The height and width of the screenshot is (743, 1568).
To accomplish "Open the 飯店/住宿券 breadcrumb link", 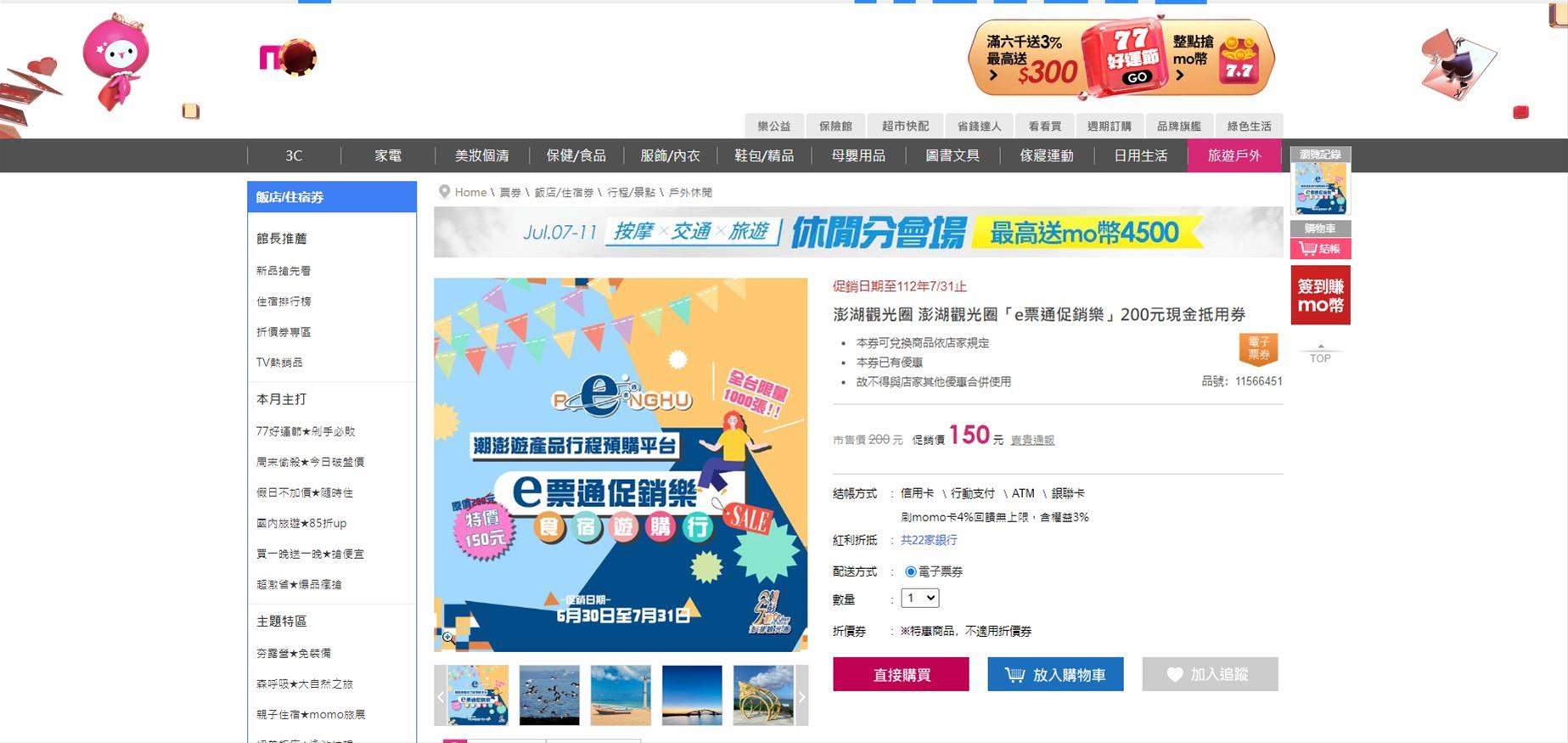I will pos(565,193).
